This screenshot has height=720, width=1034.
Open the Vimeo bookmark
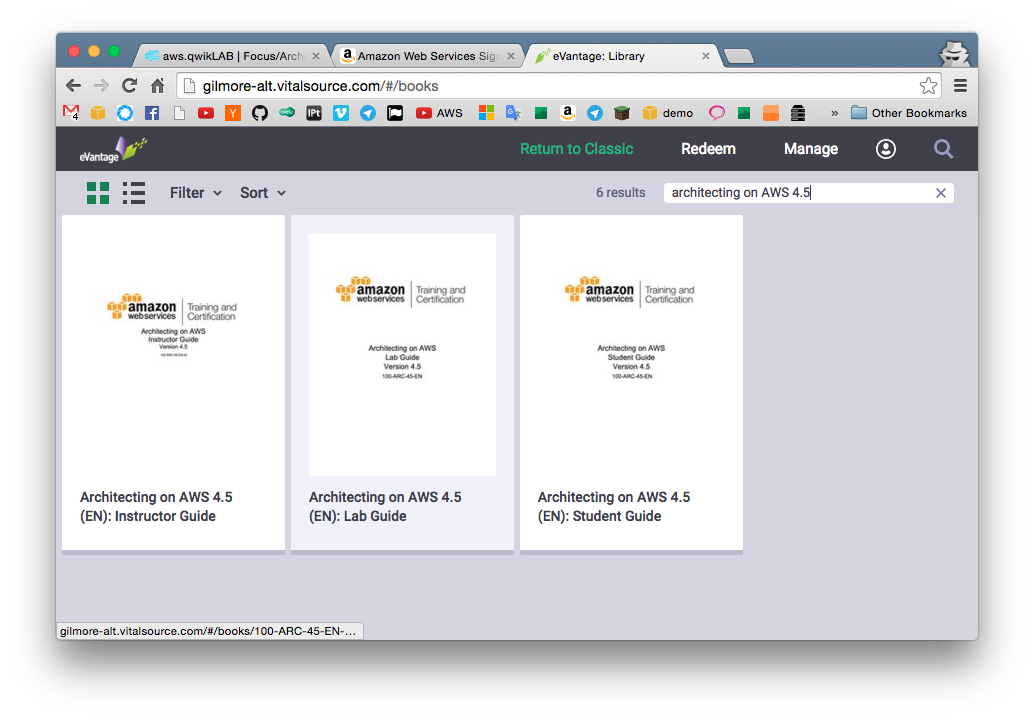point(341,113)
